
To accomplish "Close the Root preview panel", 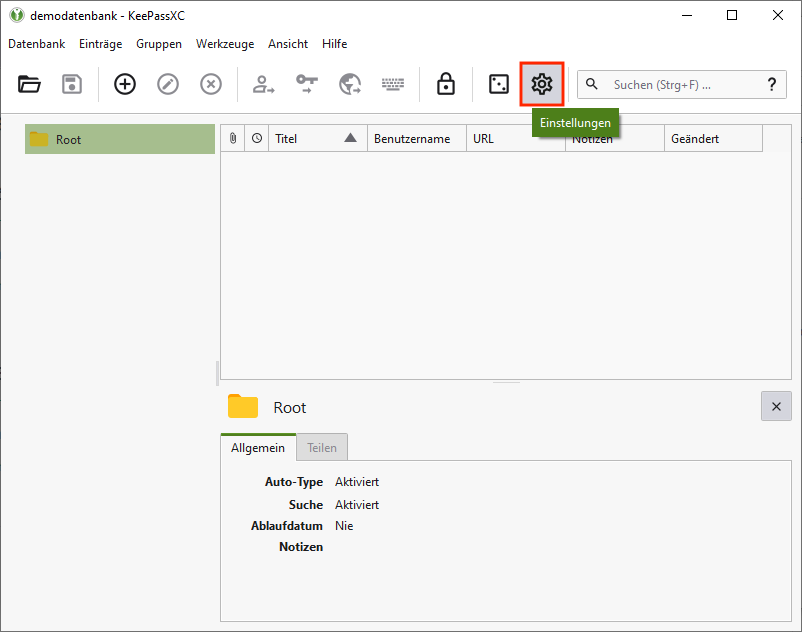I will [x=776, y=406].
